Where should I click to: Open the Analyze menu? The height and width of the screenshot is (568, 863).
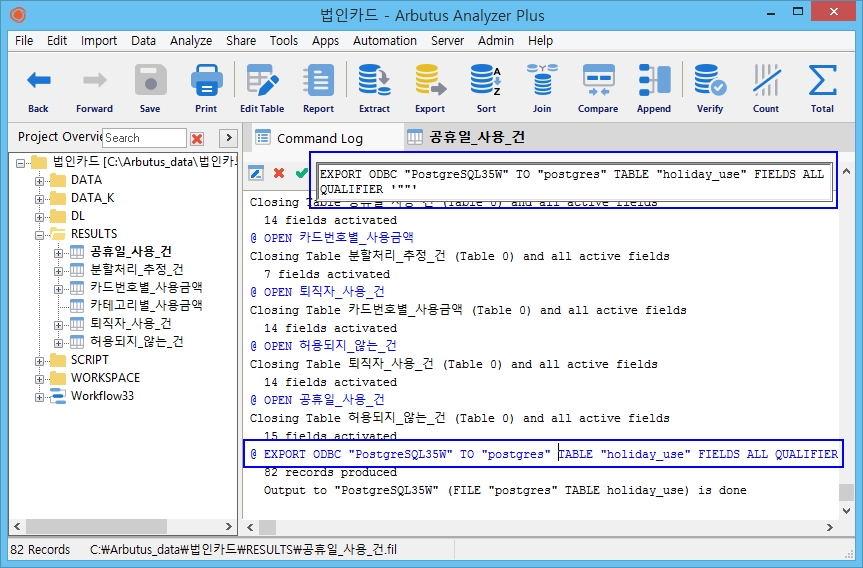coord(191,41)
